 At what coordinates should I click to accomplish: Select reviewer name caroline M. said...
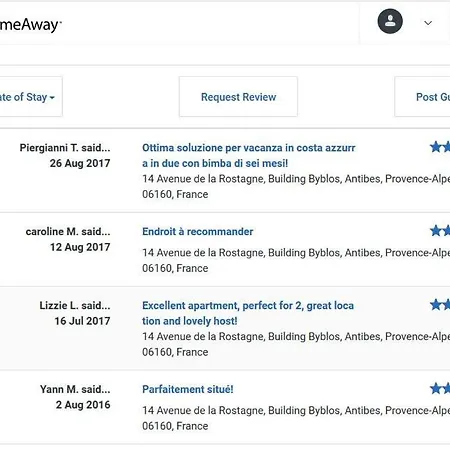68,231
